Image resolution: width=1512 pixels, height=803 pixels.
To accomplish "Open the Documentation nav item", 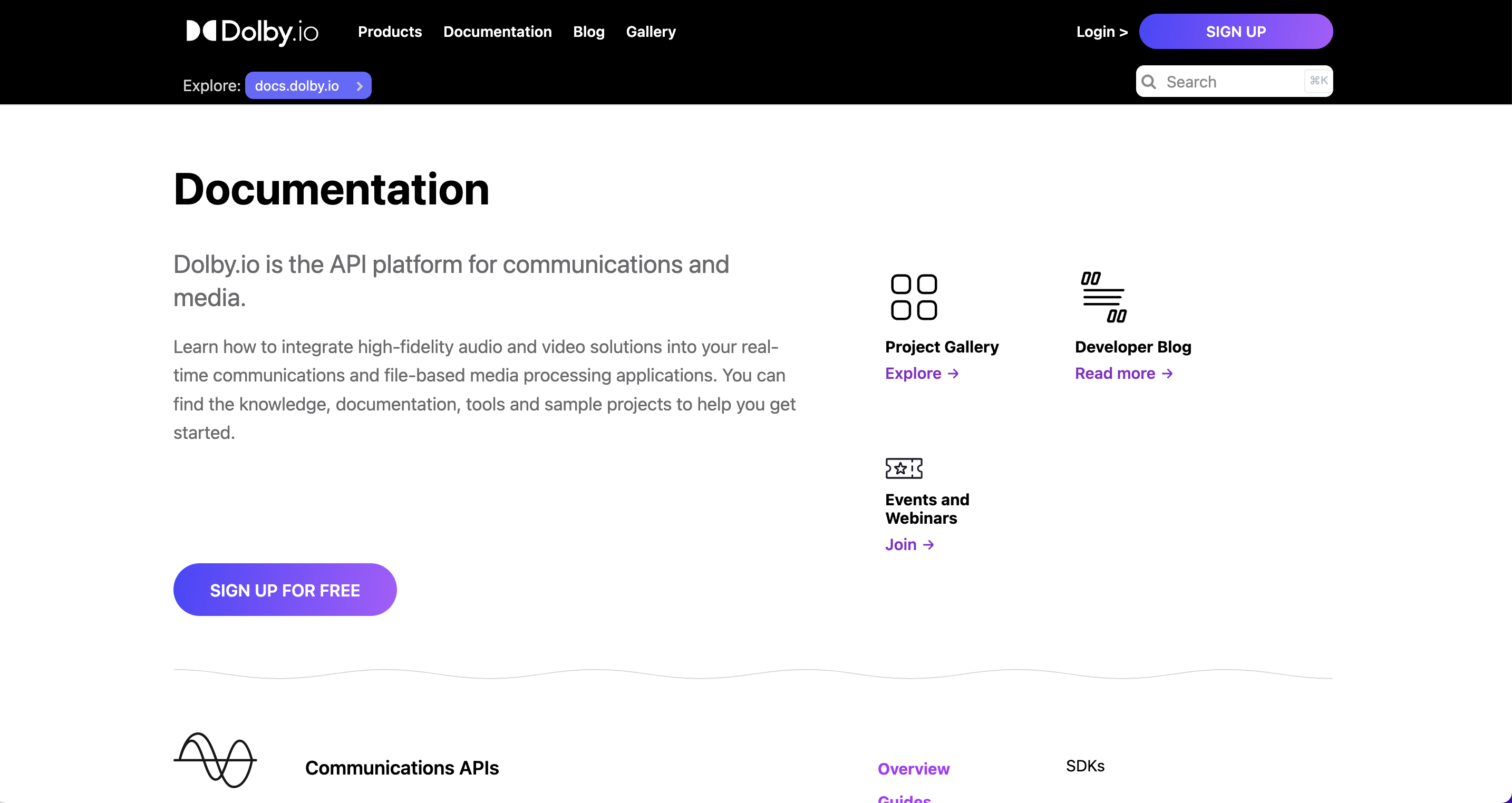I will pyautogui.click(x=497, y=32).
